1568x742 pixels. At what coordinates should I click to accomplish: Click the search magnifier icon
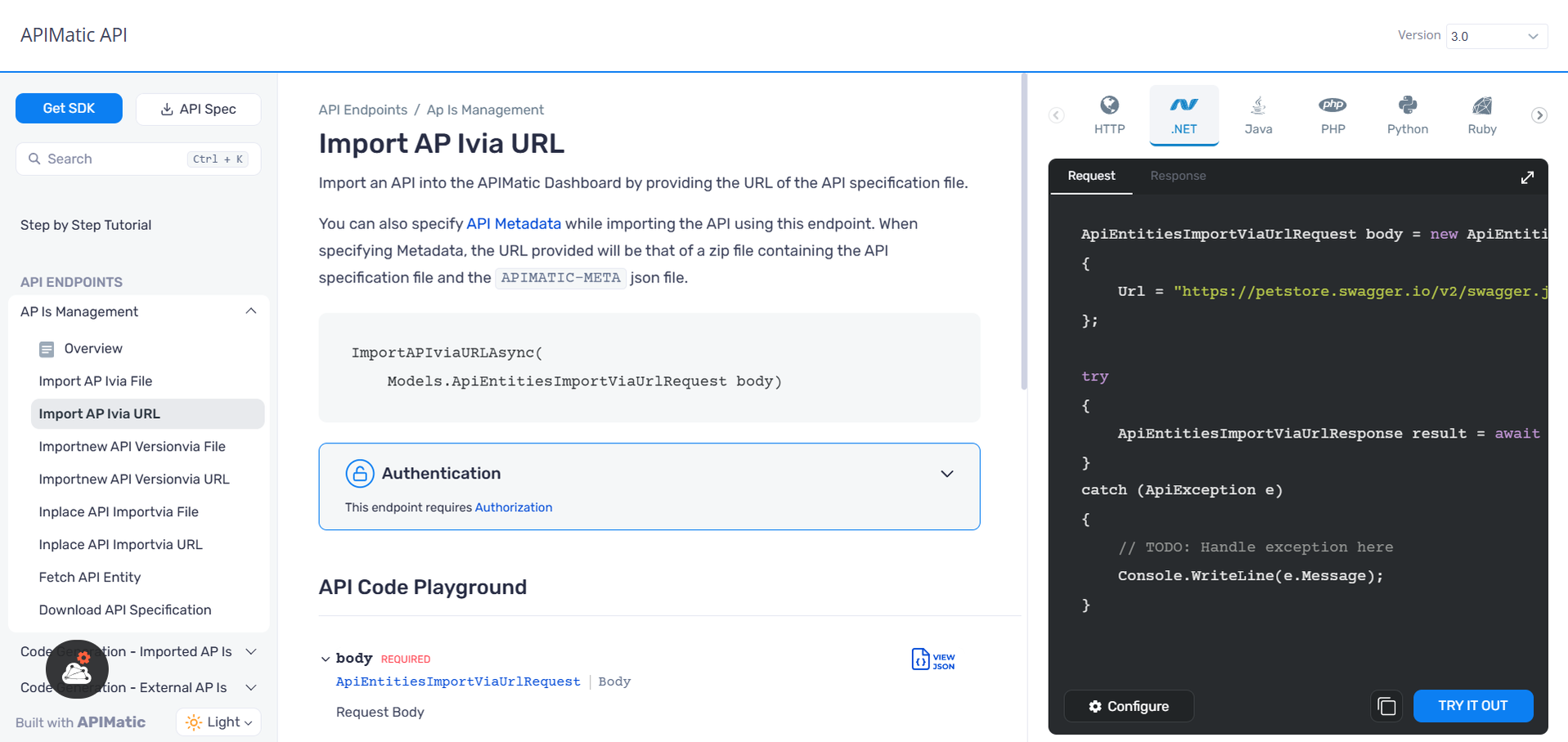[34, 159]
